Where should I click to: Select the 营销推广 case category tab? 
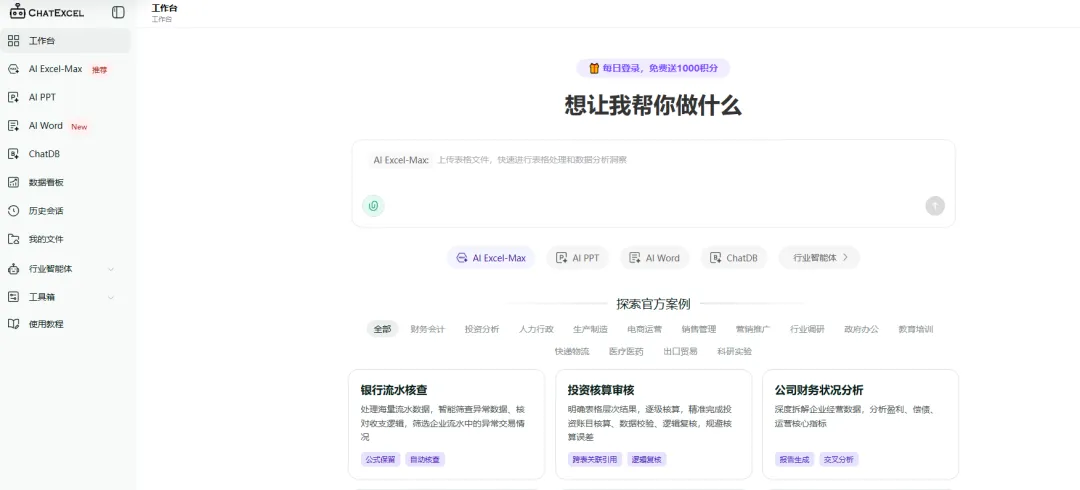pyautogui.click(x=753, y=329)
